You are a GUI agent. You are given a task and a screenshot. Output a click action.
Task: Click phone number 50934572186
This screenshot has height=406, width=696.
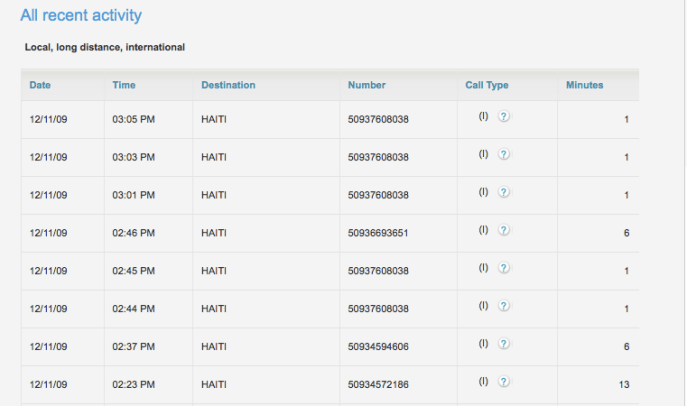click(378, 385)
